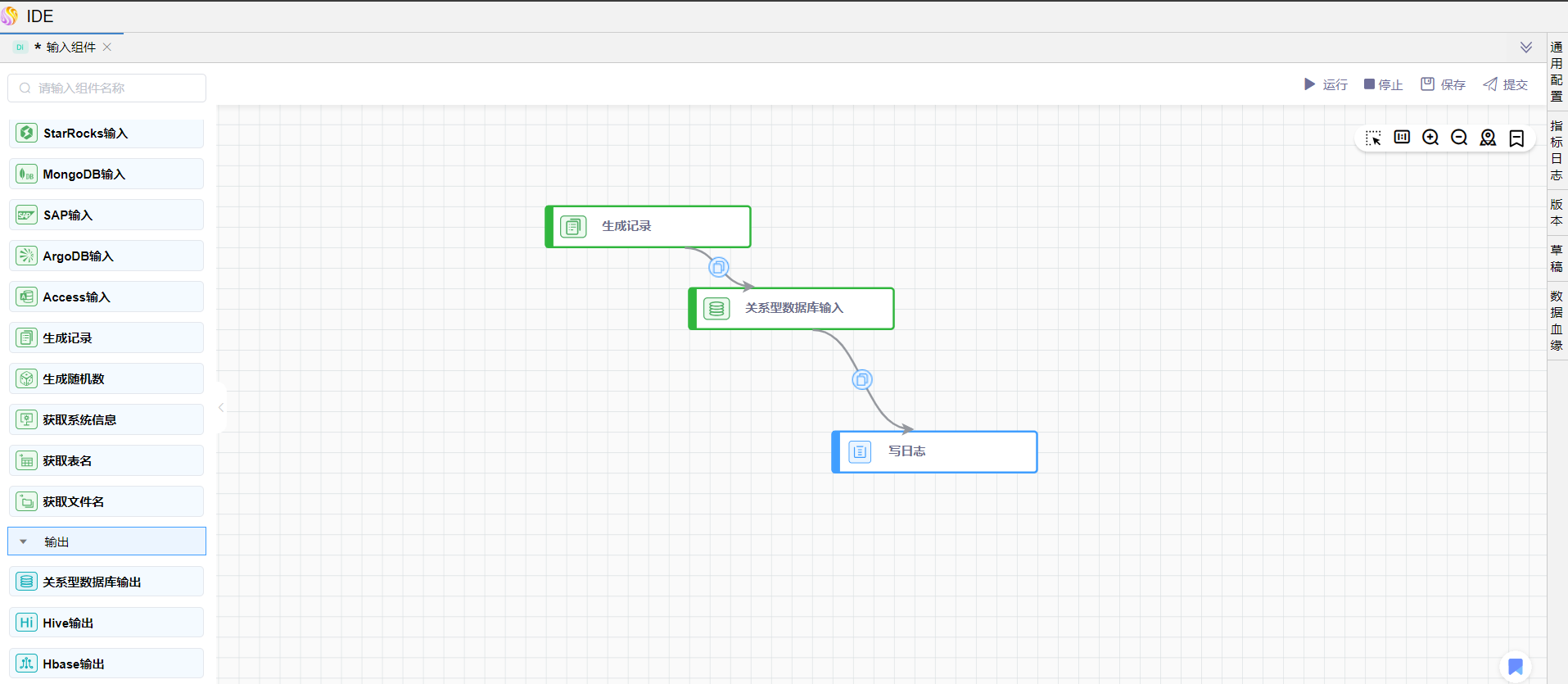Image resolution: width=1568 pixels, height=684 pixels.
Task: Submit the job with 提交
Action: (x=1505, y=84)
